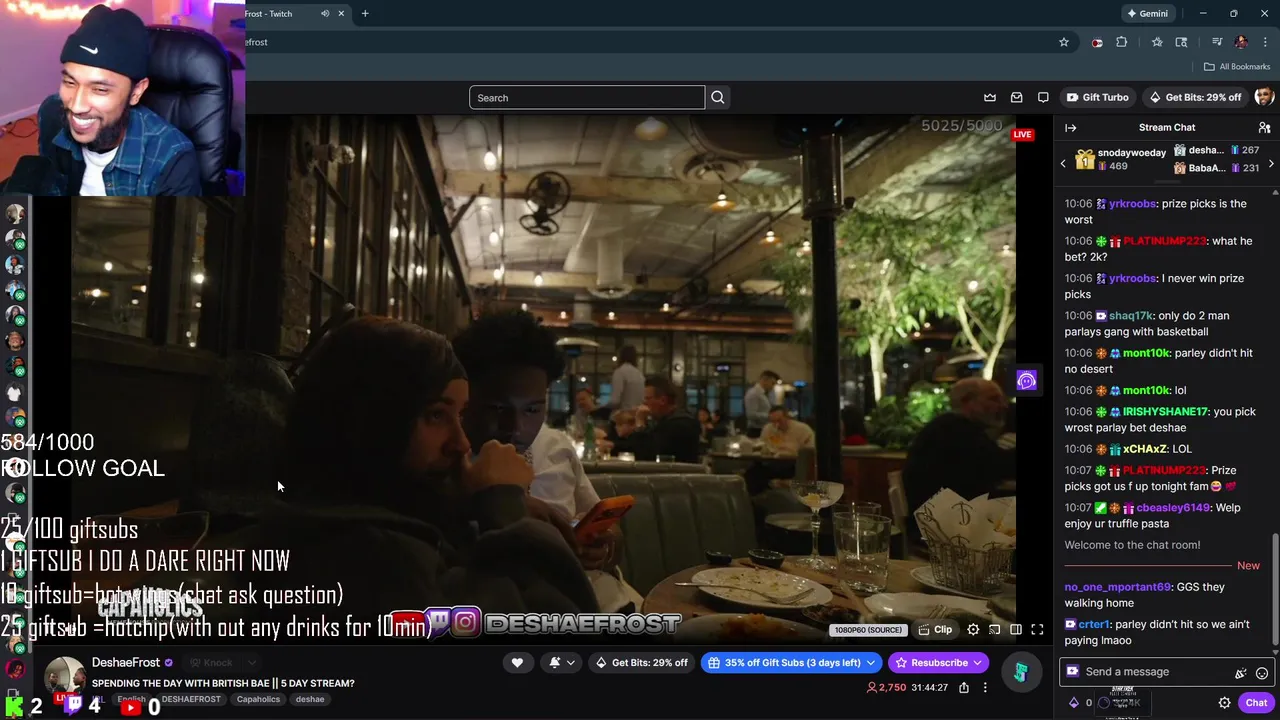The image size is (1280, 720).
Task: Click the Gift Turbo button
Action: (1097, 97)
